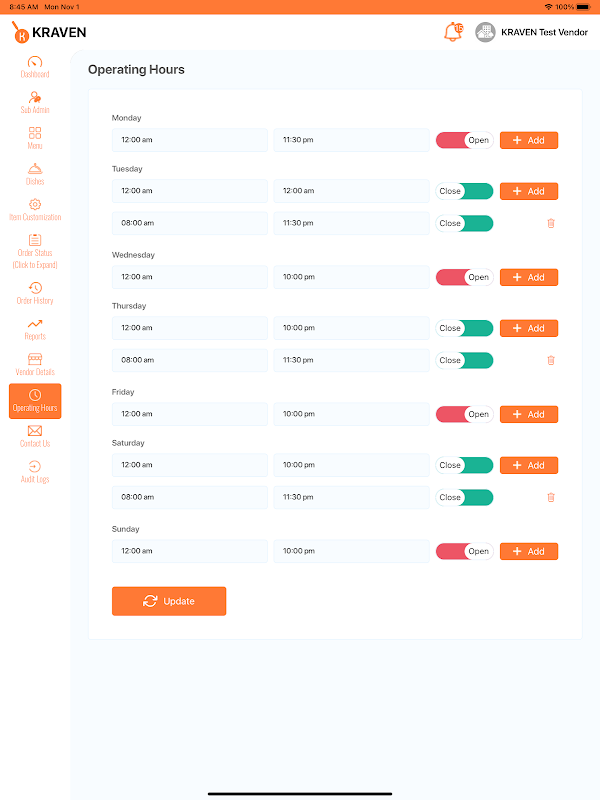Delete Tuesday's second time slot
Screen dimensions: 600x800
[550, 223]
